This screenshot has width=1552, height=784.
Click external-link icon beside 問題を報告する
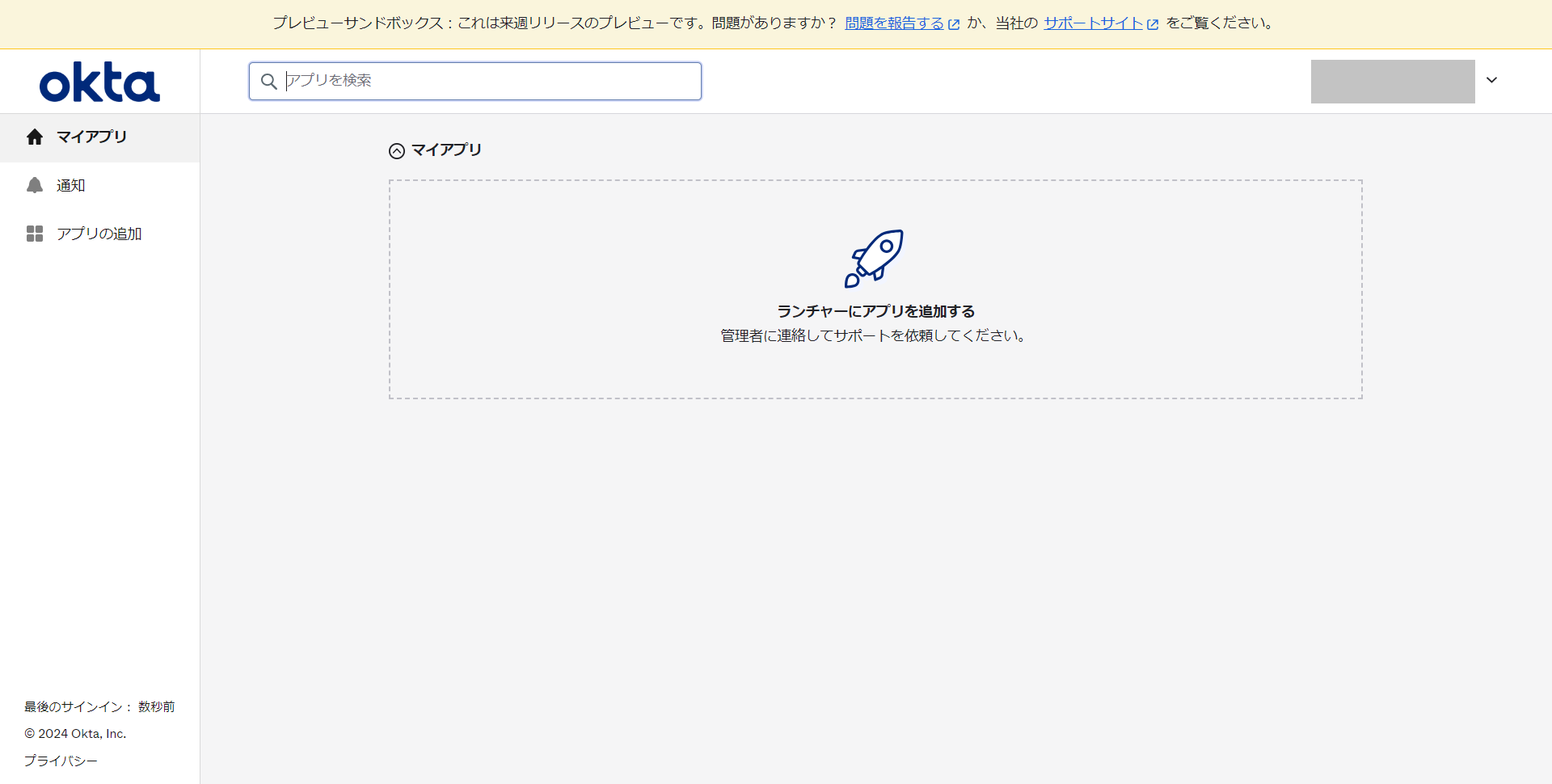[x=954, y=24]
